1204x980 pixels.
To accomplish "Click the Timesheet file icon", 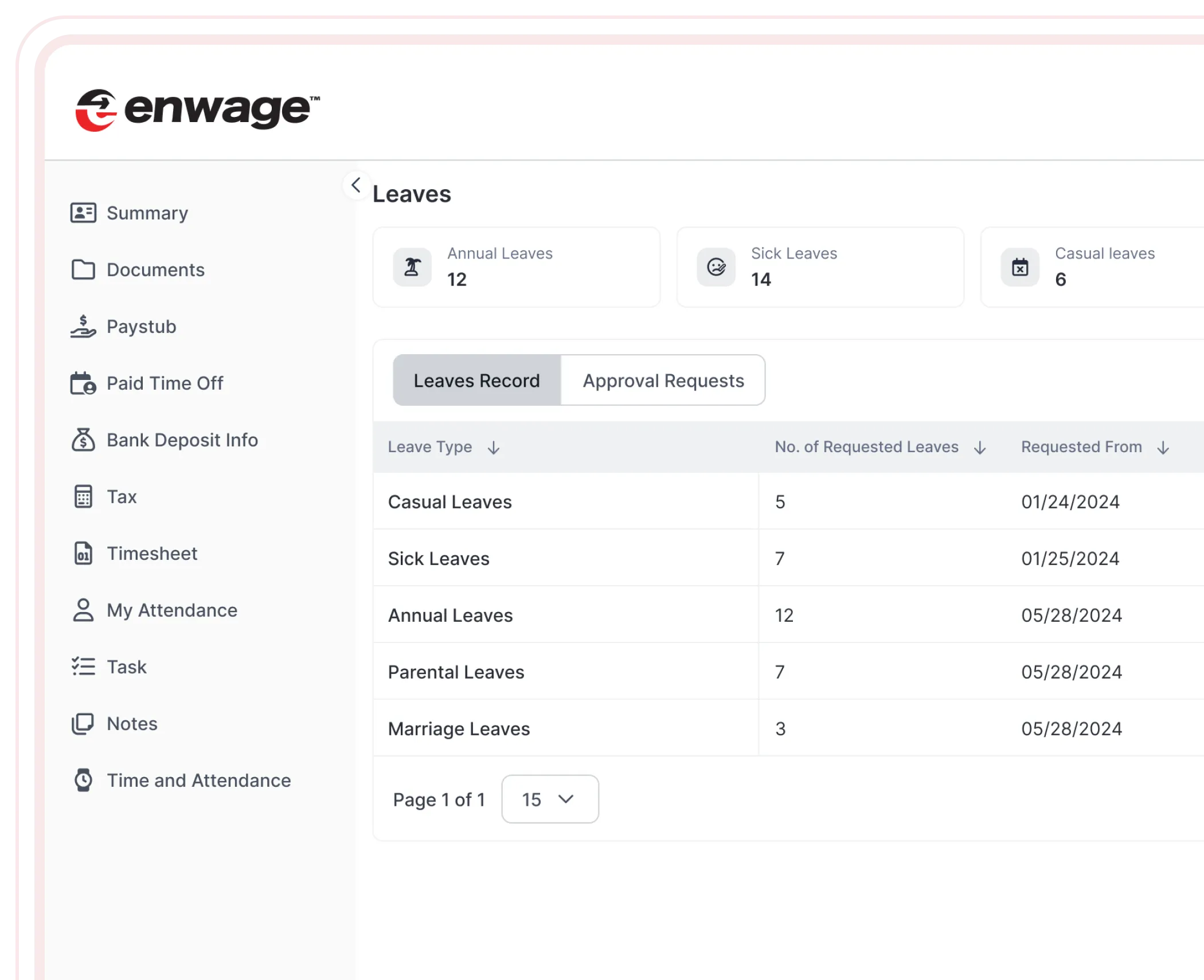I will click(83, 554).
